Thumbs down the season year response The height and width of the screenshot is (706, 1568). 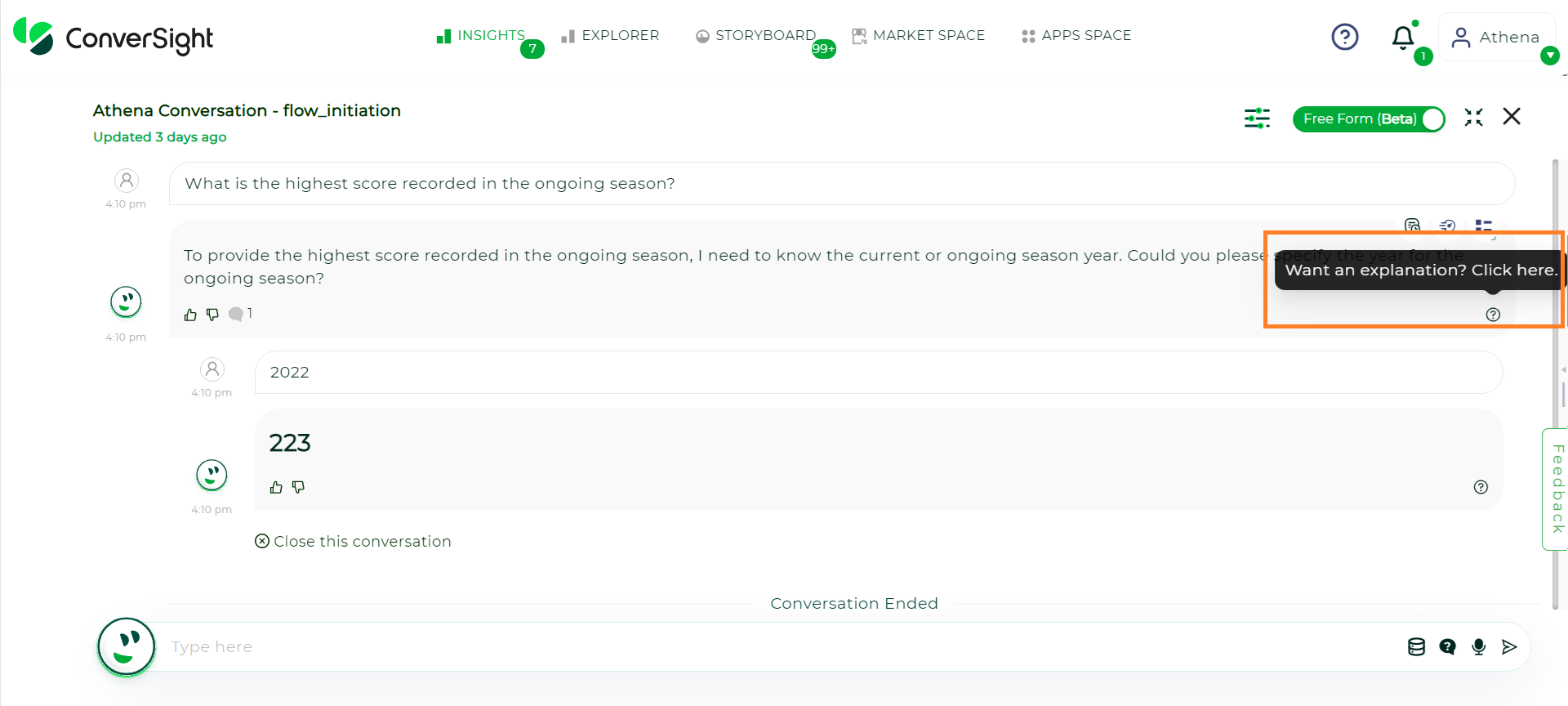tap(212, 315)
